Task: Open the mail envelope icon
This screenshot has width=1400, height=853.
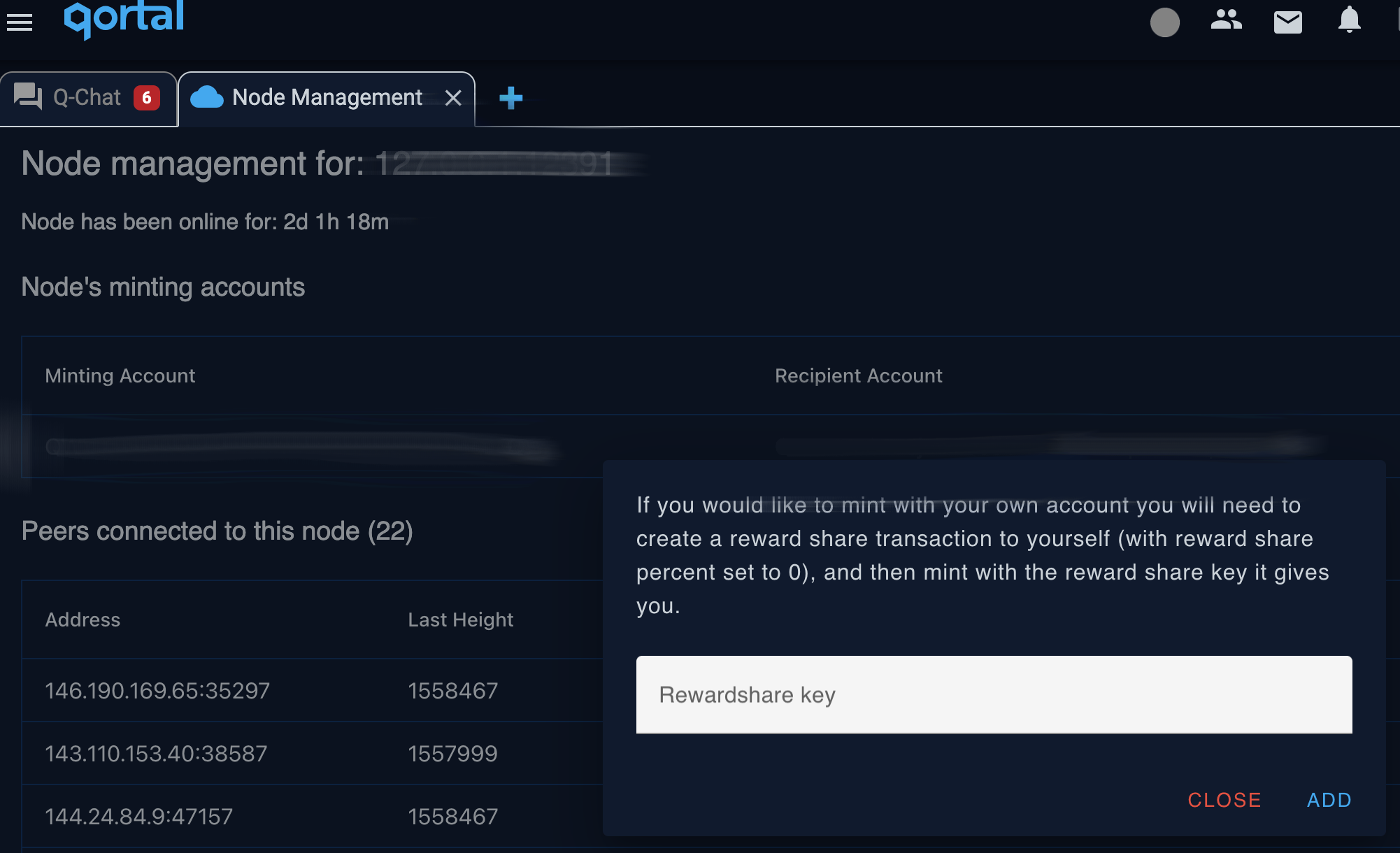Action: 1288,22
